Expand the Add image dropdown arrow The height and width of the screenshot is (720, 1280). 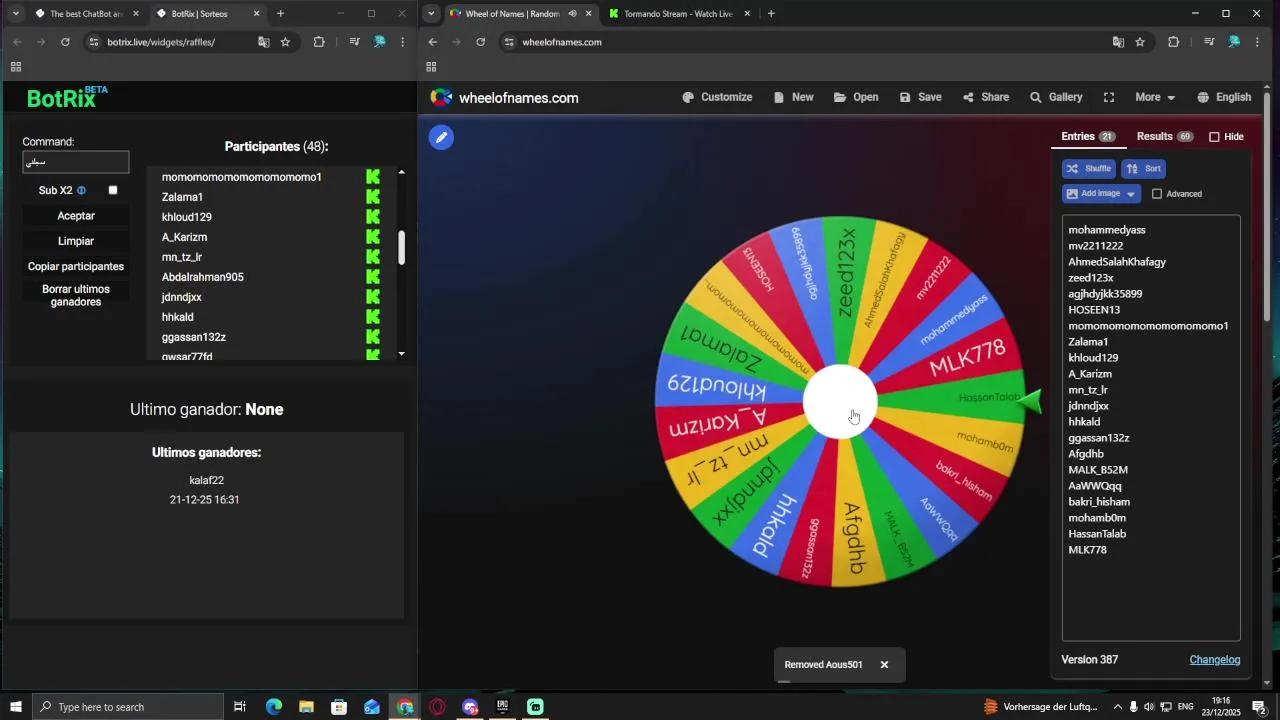(1131, 194)
